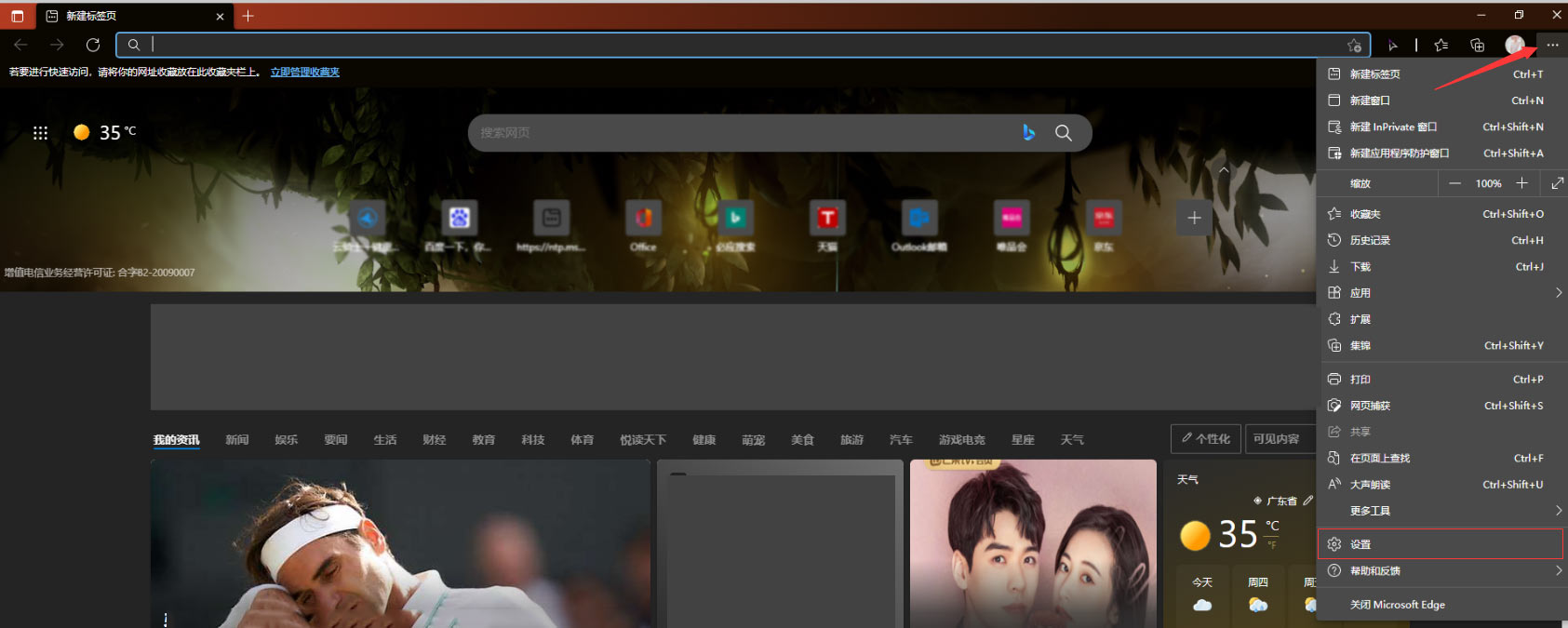Open 设置 from the menu
Viewport: 1568px width, 628px height.
[x=1440, y=544]
